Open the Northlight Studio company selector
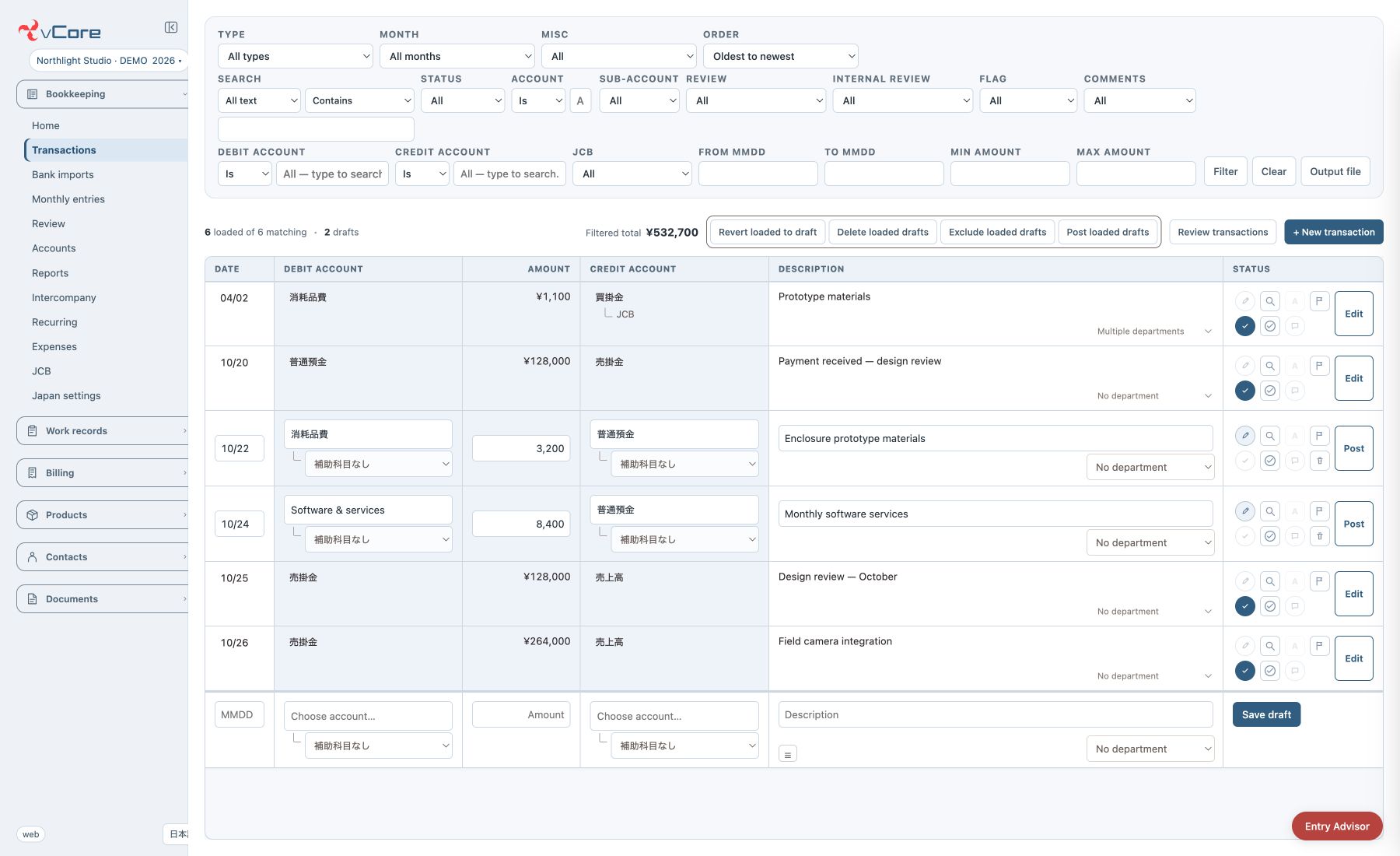Screen dimensions: 1400x856 108,60
